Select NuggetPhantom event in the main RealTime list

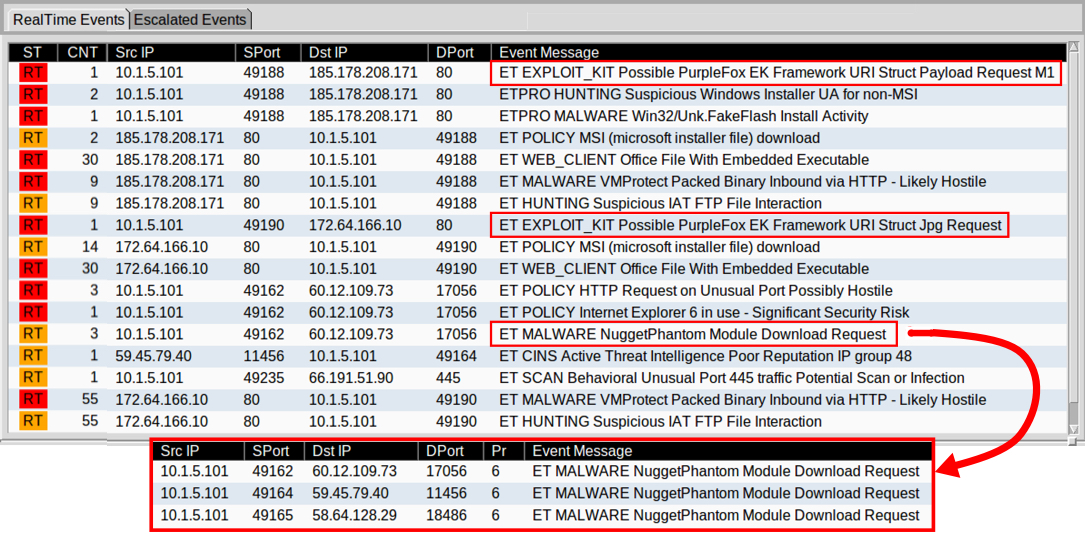[538, 334]
